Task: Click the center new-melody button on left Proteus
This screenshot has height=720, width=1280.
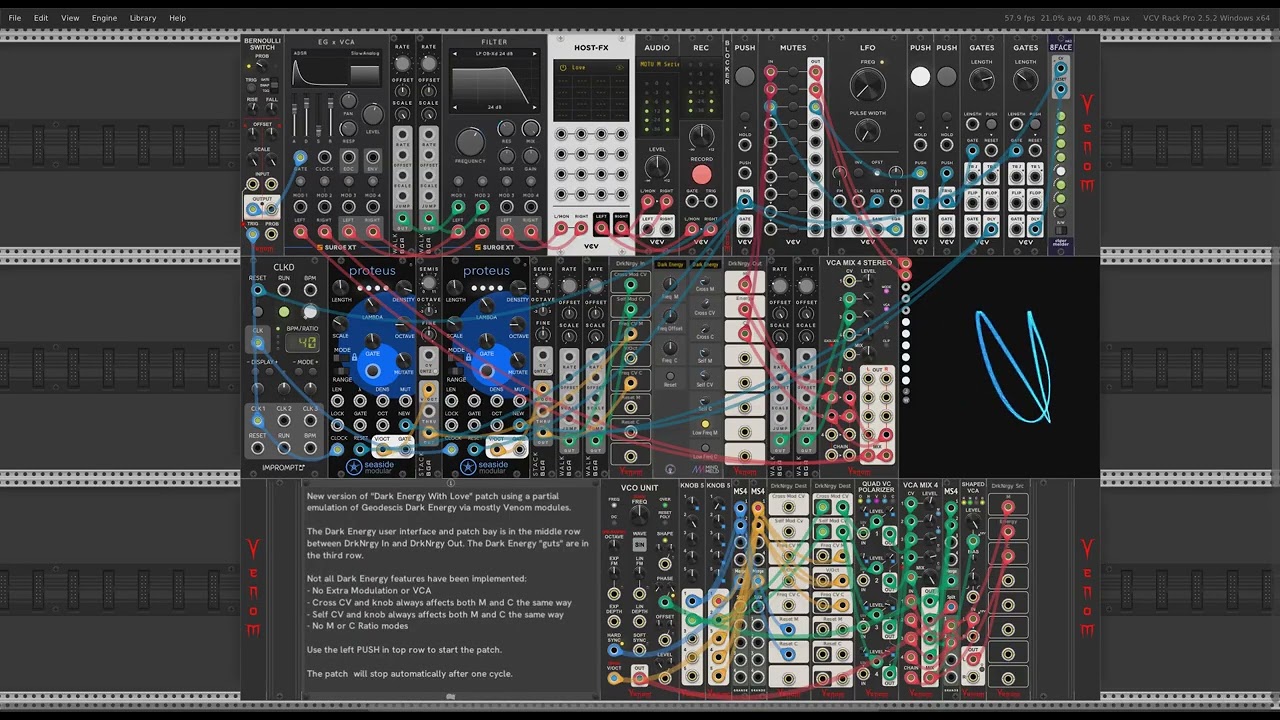Action: (372, 371)
